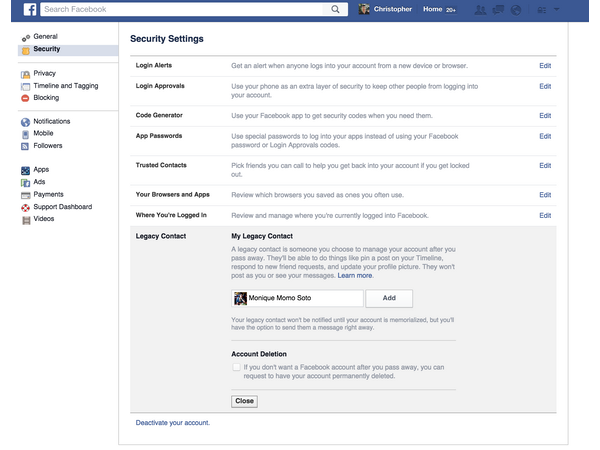Image resolution: width=600 pixels, height=450 pixels.
Task: Edit App Passwords setting
Action: pos(545,136)
